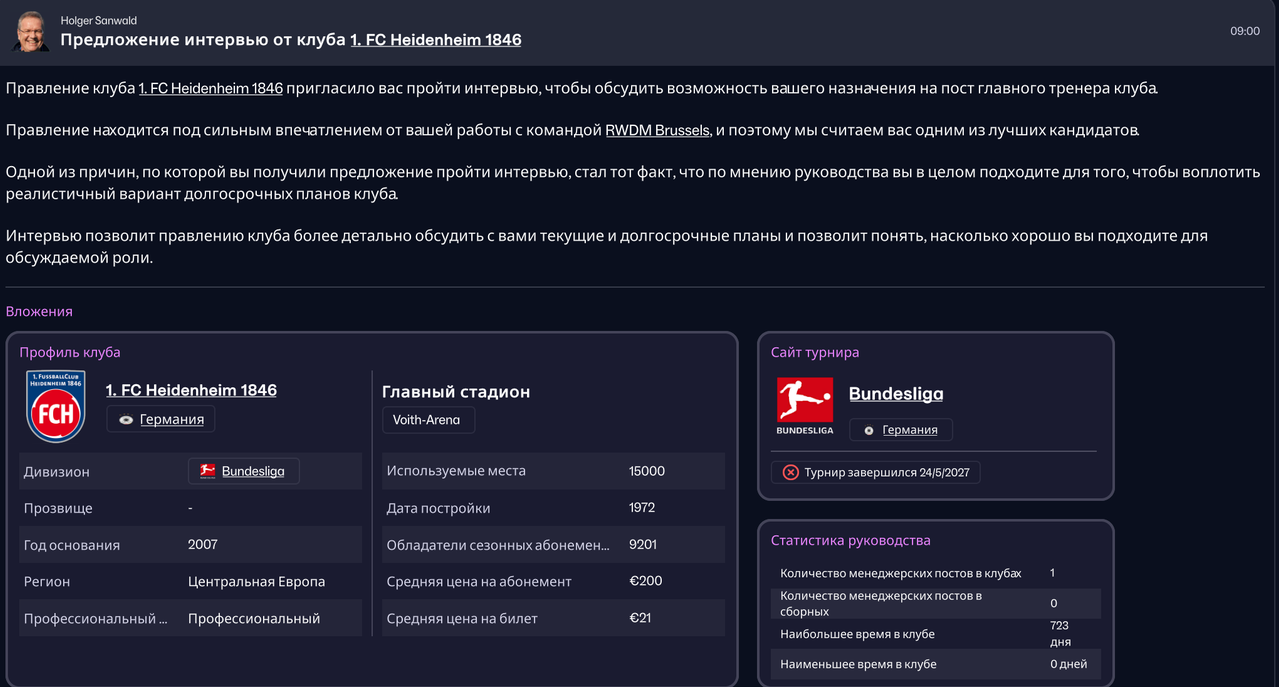Click the large Bundesliga logo in Сайт турнира

click(805, 405)
